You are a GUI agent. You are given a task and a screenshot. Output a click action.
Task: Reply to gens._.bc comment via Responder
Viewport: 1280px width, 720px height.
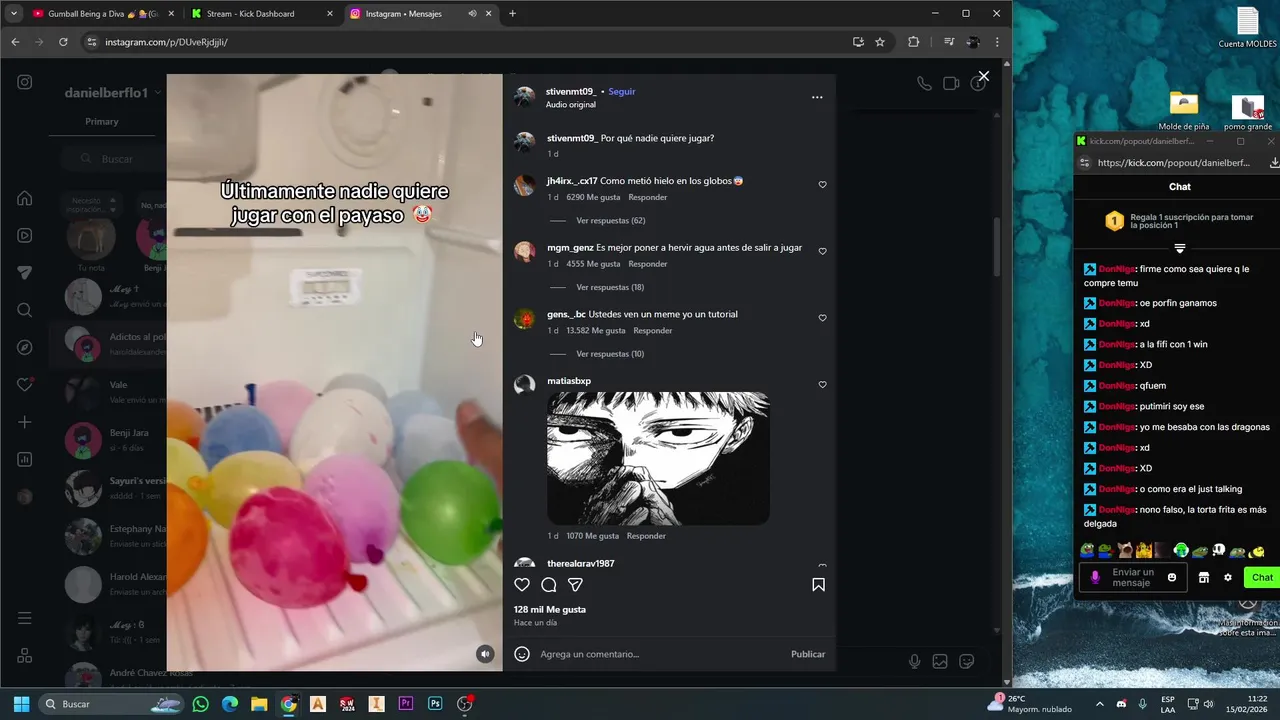(x=653, y=331)
